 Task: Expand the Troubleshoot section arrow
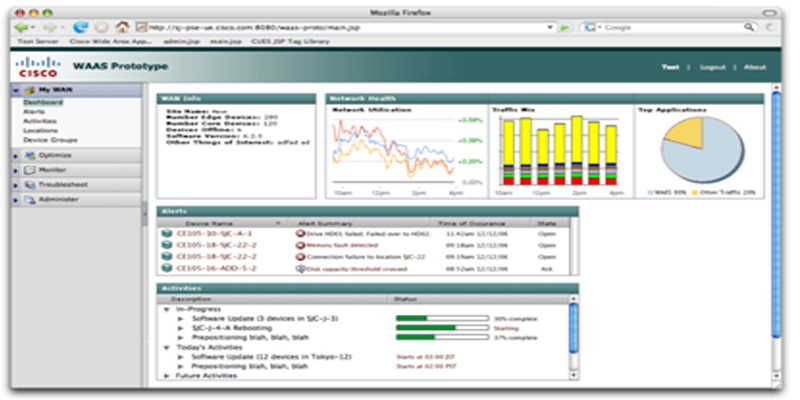(x=16, y=185)
